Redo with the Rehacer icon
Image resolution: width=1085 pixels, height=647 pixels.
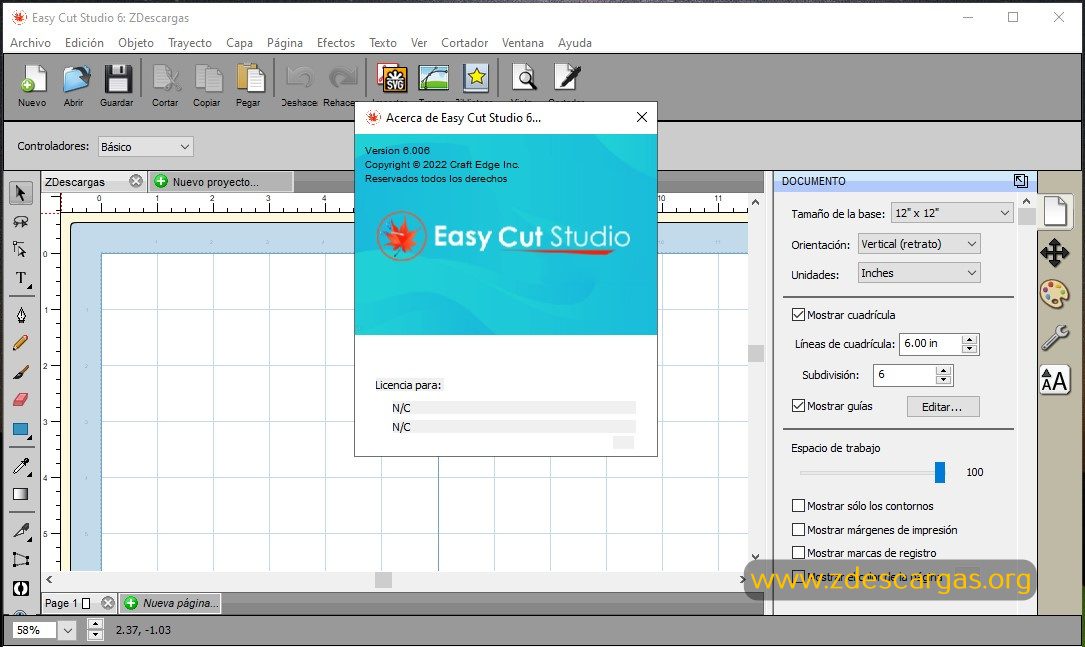click(342, 78)
